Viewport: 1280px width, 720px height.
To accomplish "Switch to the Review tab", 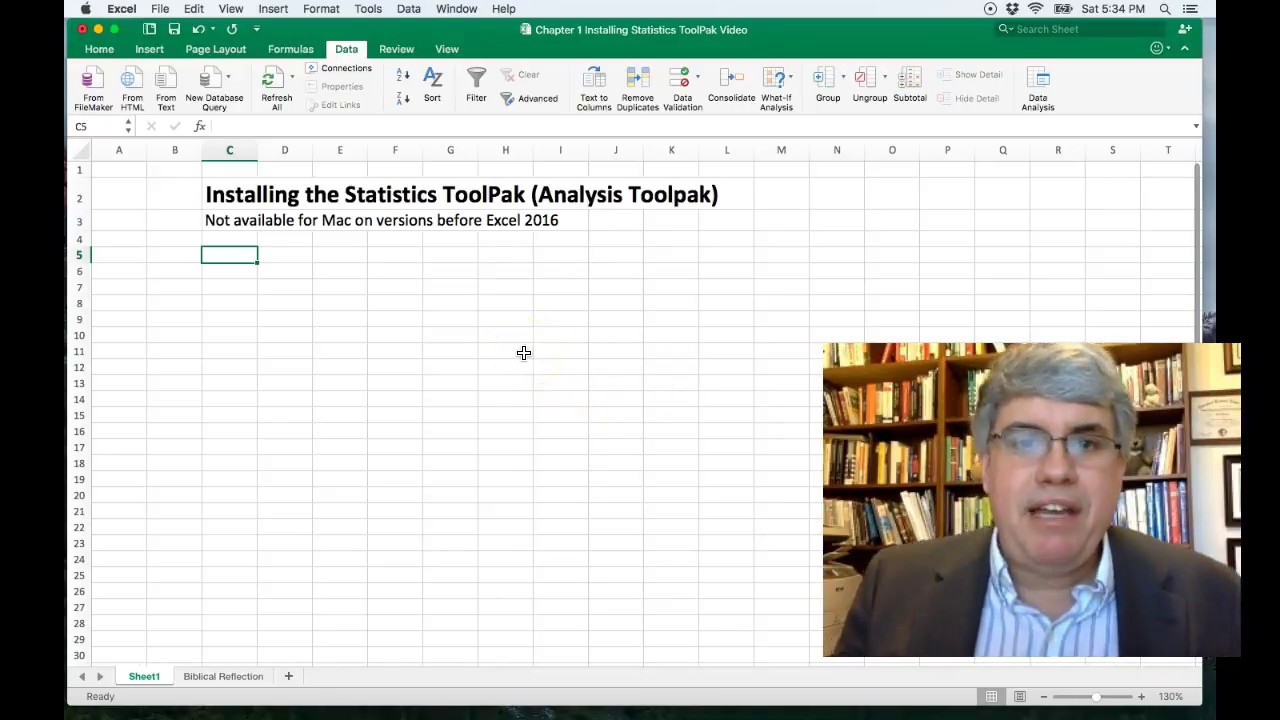I will [x=396, y=49].
